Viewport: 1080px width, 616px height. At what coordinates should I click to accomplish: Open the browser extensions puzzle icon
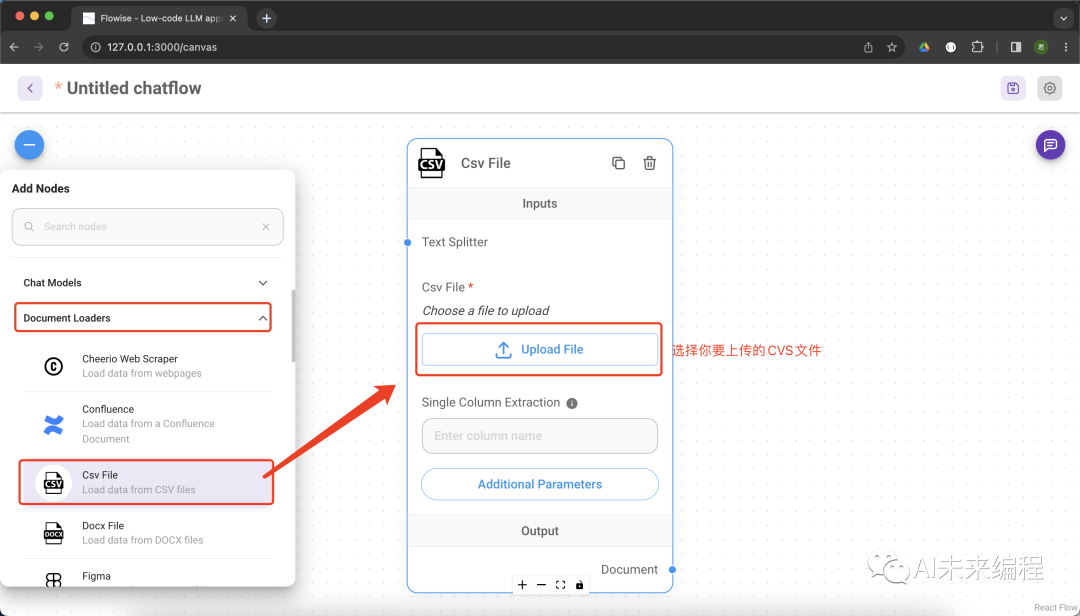pyautogui.click(x=977, y=47)
